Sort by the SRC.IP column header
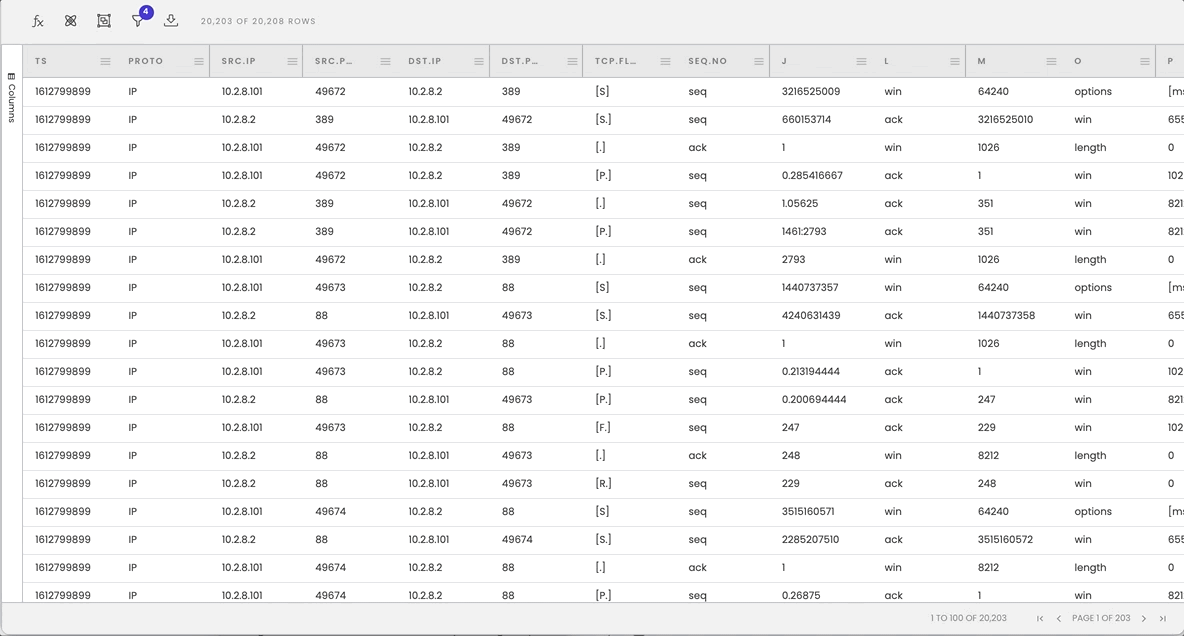1184x636 pixels. tap(239, 61)
